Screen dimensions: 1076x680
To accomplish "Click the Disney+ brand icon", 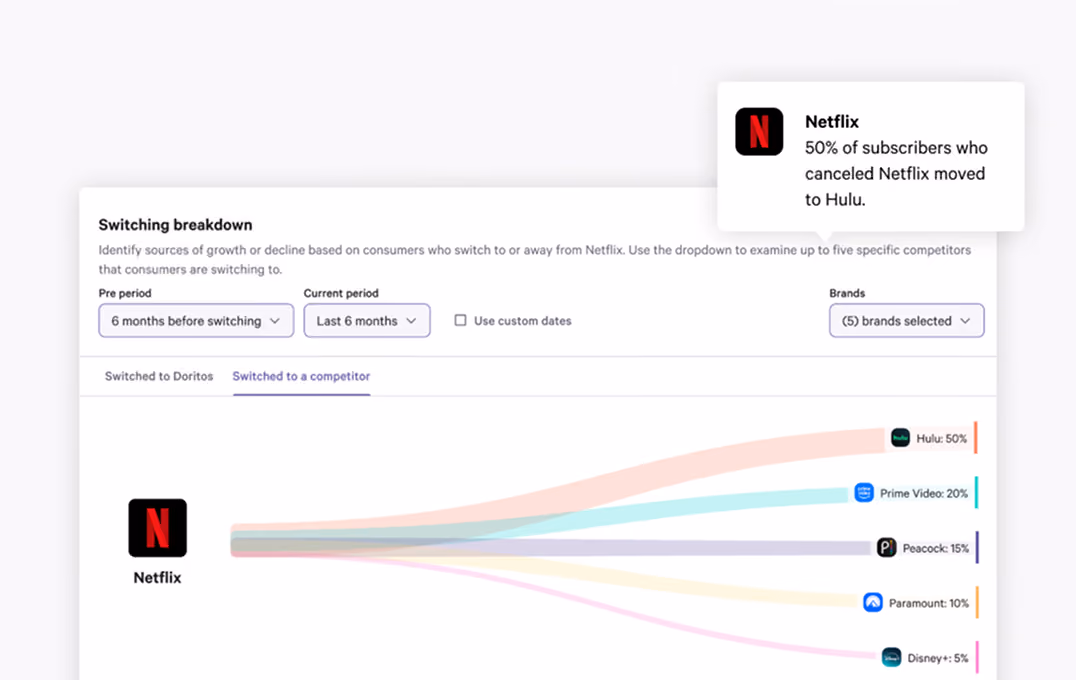I will [891, 657].
